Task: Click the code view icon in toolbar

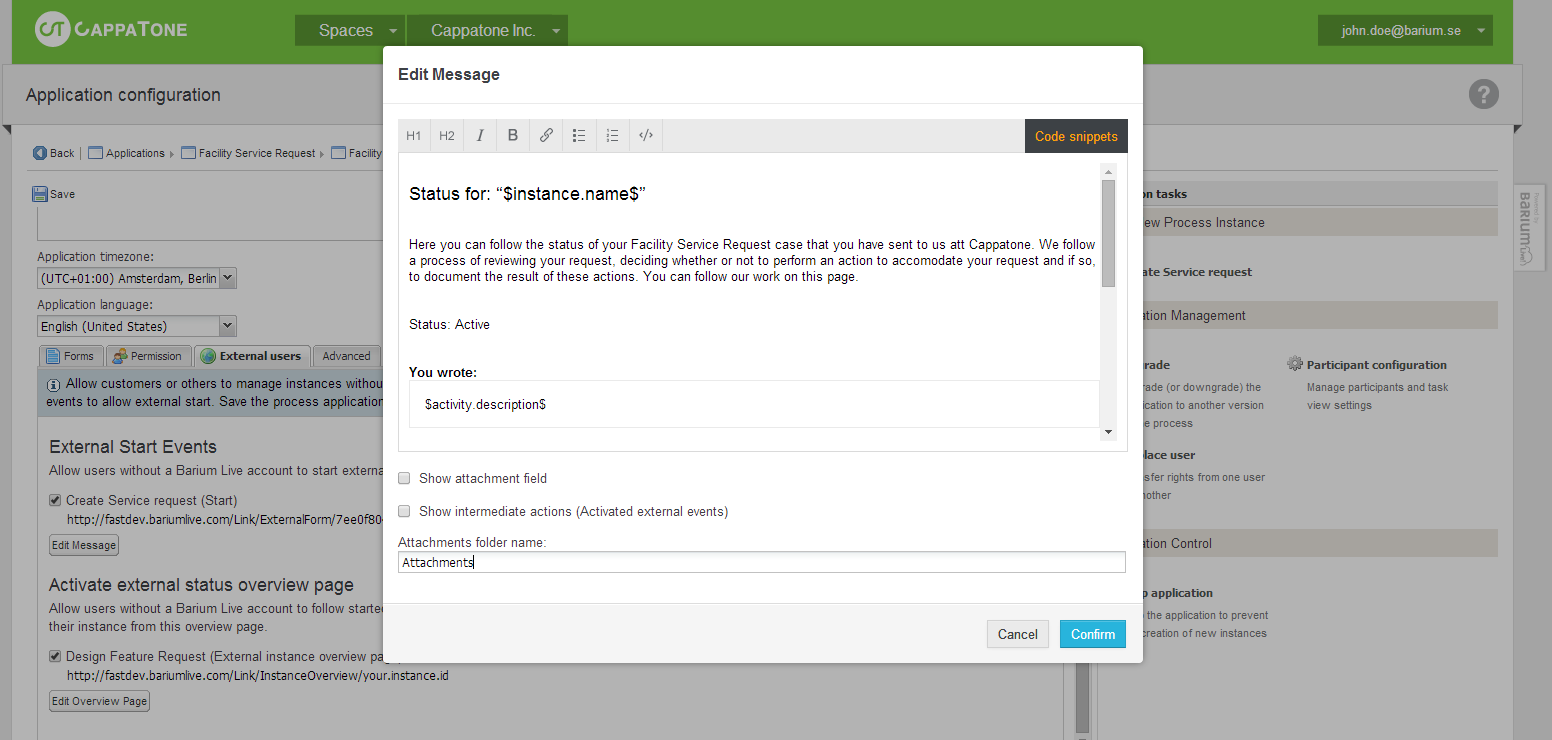Action: pyautogui.click(x=646, y=136)
